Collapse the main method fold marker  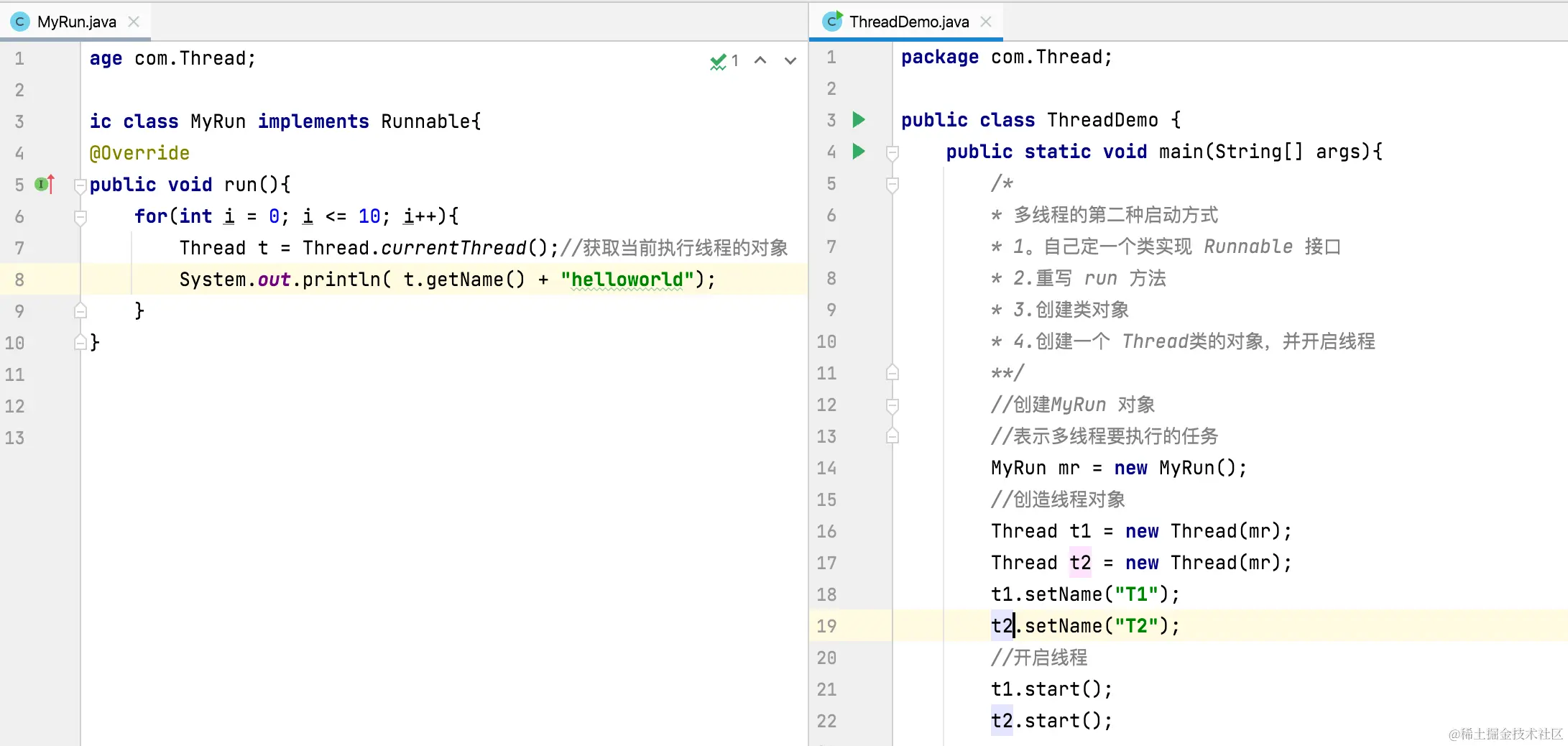[x=893, y=152]
